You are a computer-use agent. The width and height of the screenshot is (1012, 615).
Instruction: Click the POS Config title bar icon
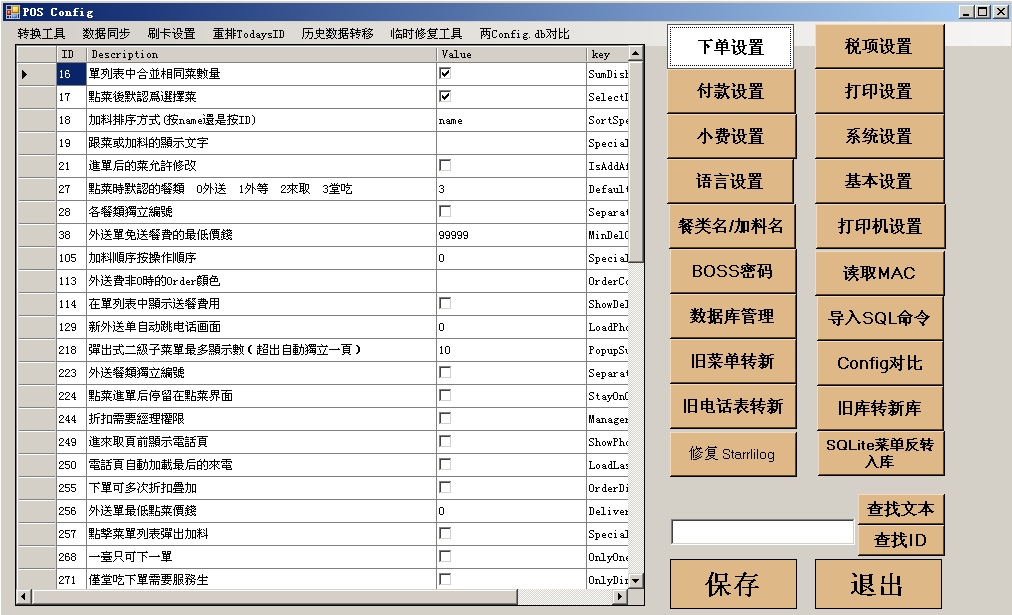click(x=12, y=11)
